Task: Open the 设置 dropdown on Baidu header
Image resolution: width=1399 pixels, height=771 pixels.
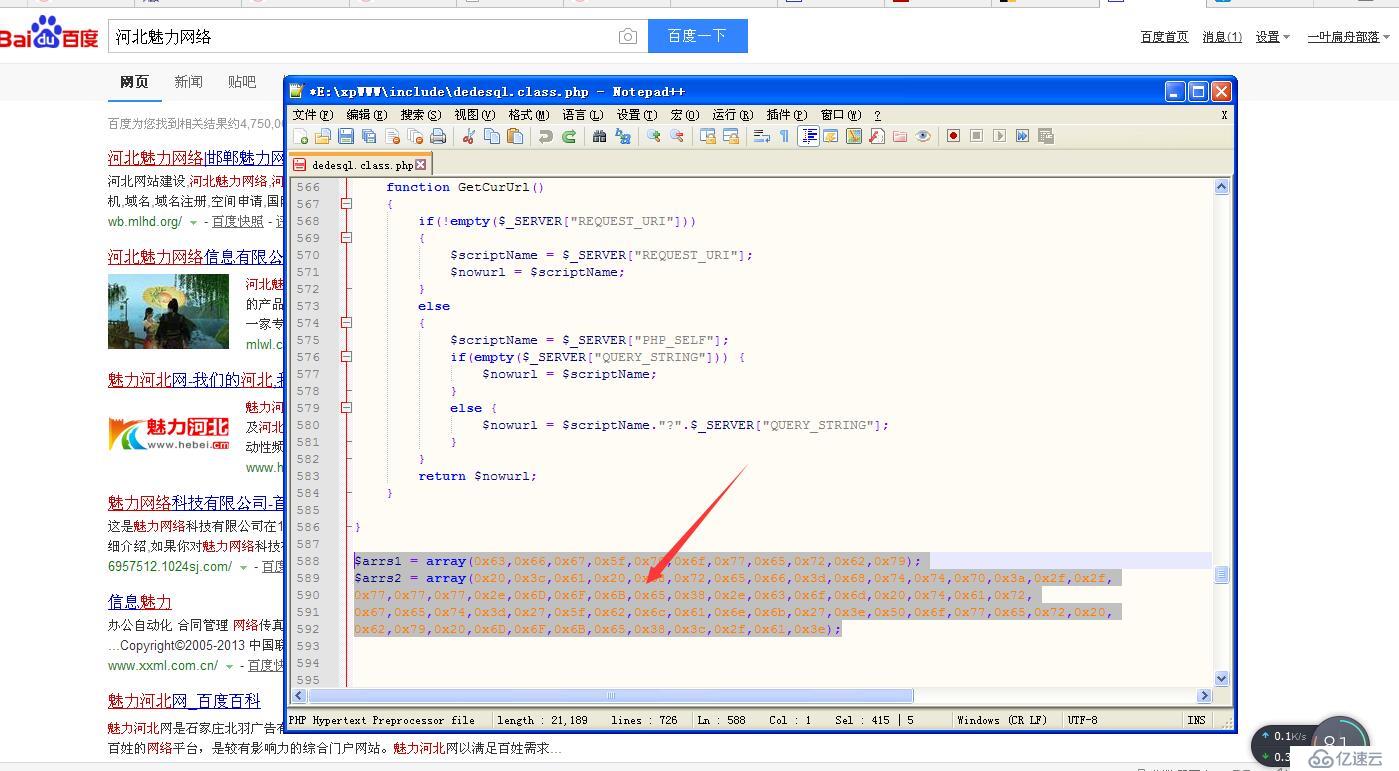Action: [1272, 37]
